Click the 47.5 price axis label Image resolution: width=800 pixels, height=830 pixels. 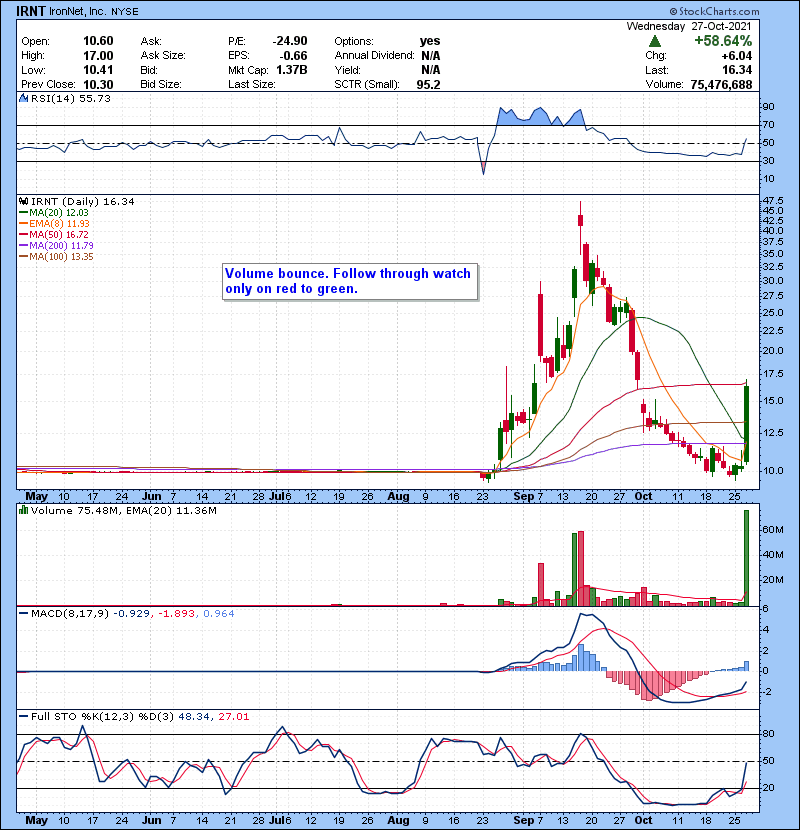pos(773,201)
